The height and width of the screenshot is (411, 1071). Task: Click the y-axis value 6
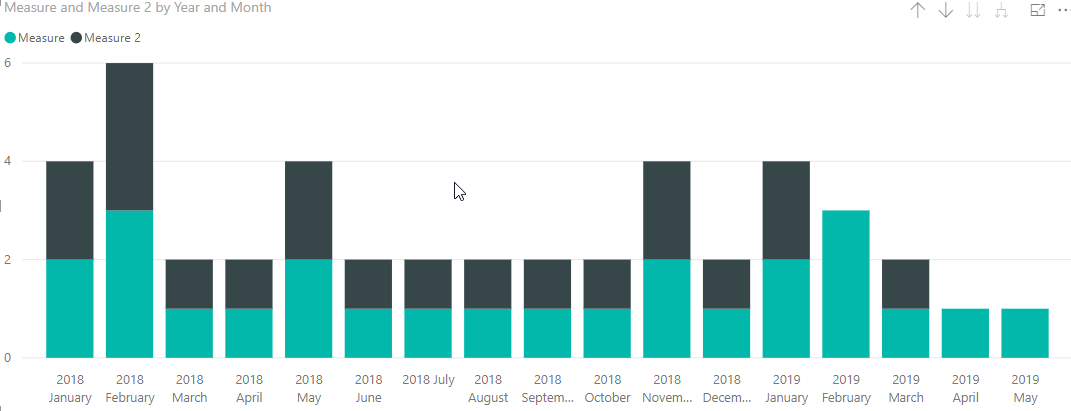coord(8,63)
